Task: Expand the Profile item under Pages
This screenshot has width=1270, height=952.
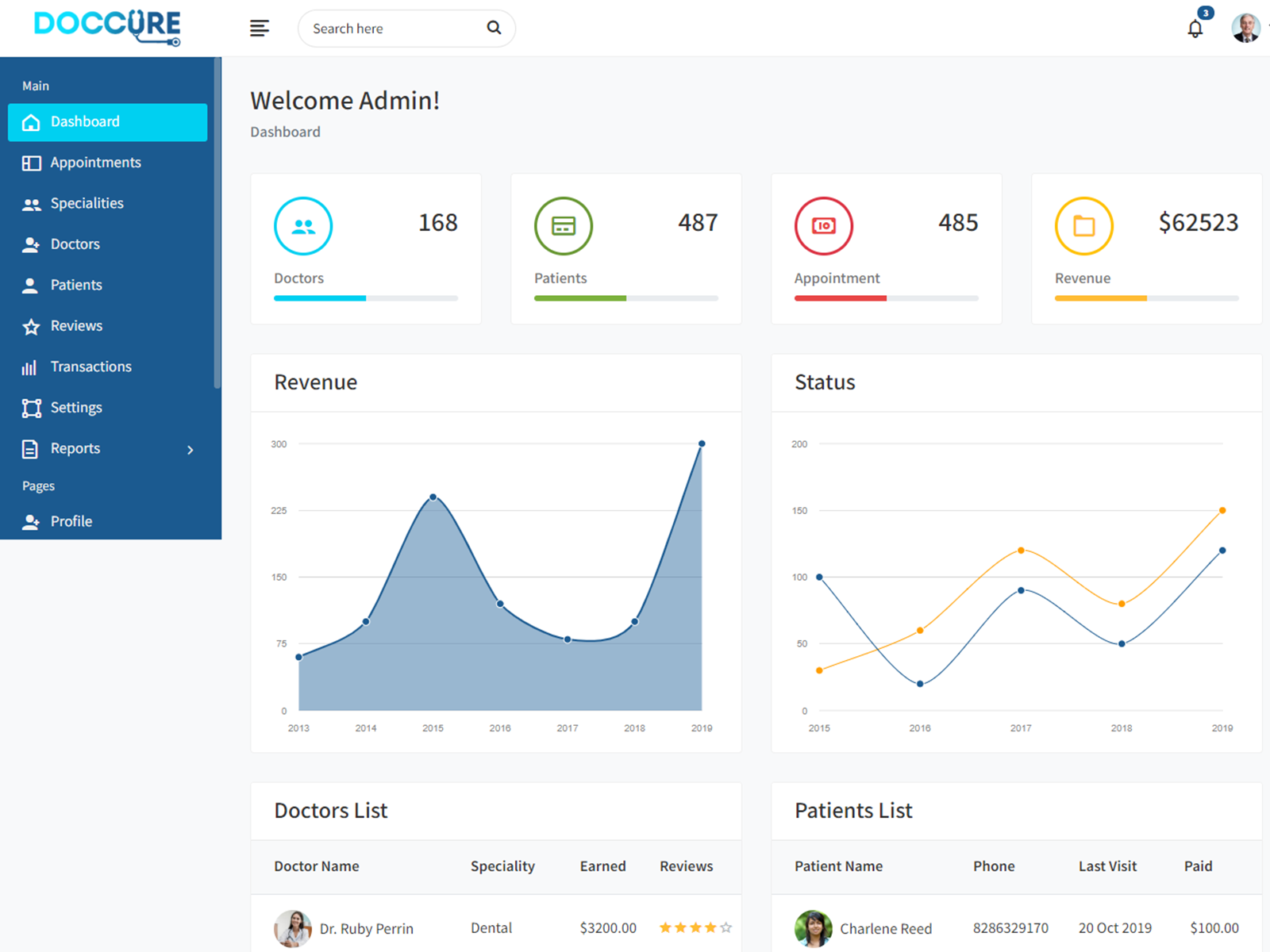Action: tap(71, 521)
